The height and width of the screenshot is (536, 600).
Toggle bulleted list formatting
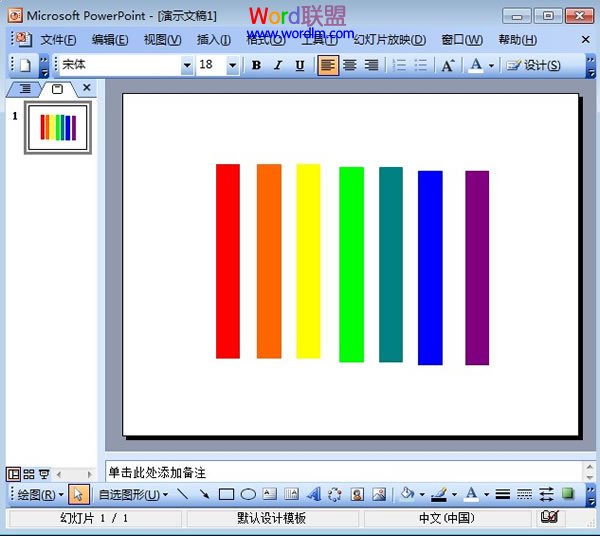tap(421, 65)
